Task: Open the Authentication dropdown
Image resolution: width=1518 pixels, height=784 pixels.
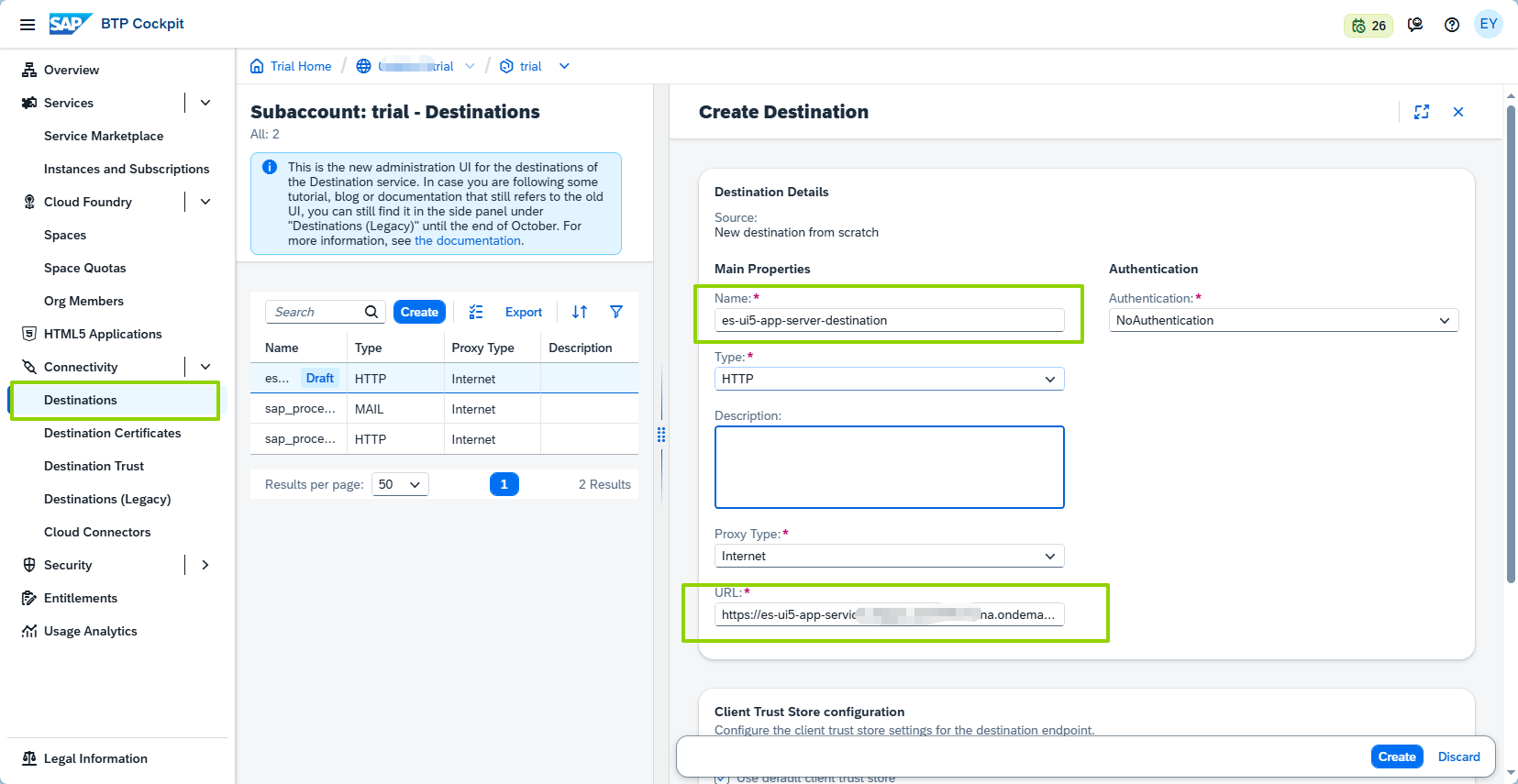Action: pyautogui.click(x=1283, y=320)
